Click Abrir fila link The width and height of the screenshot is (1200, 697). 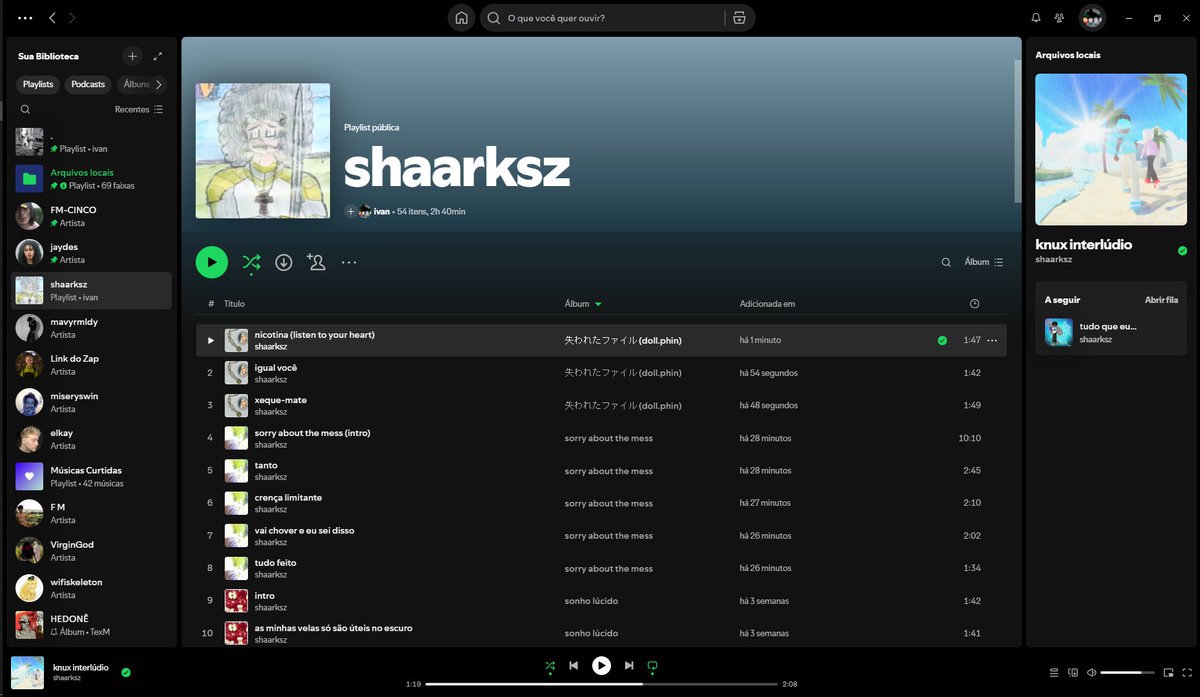pos(1161,300)
